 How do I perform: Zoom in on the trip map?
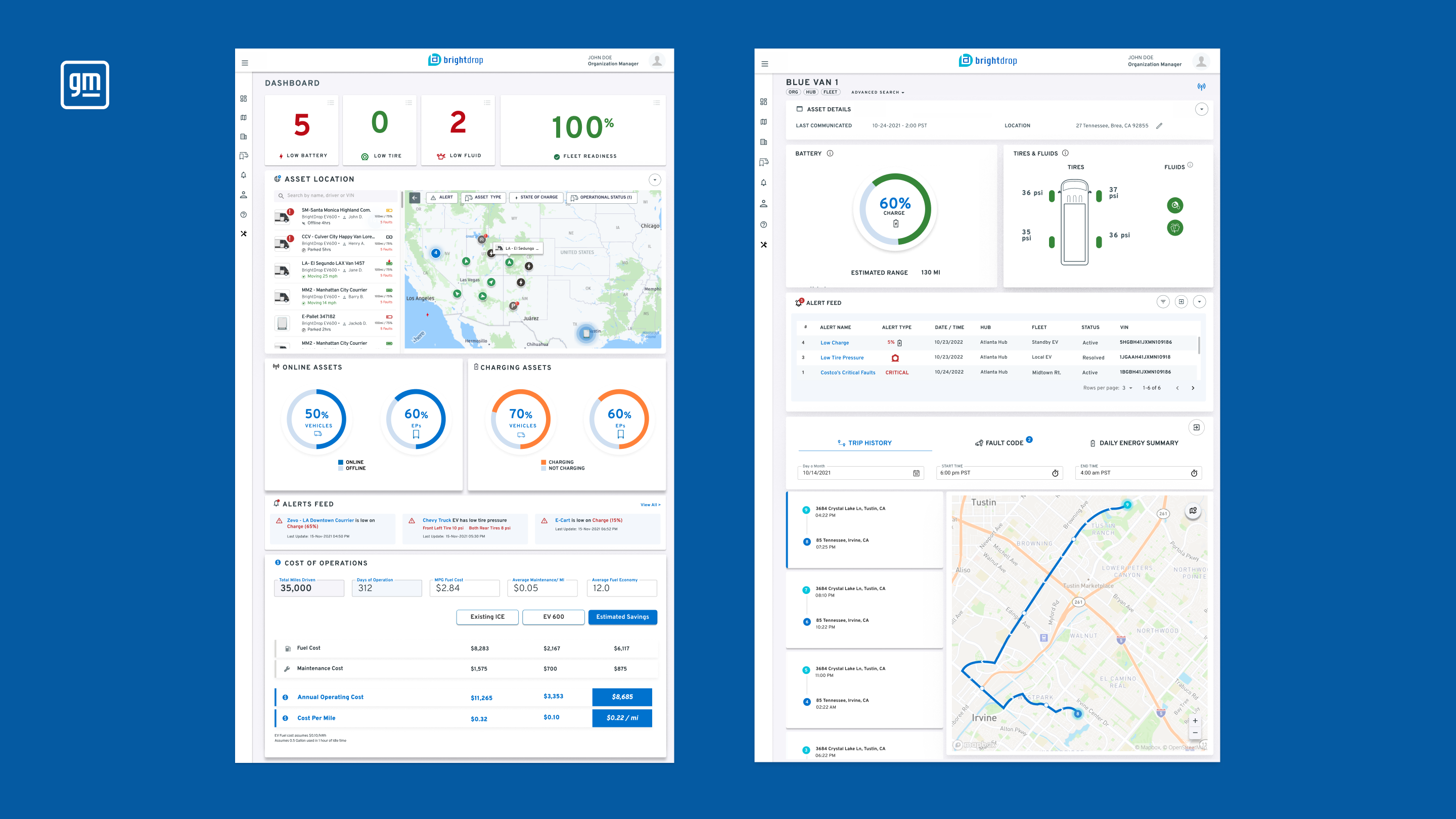pos(1195,720)
